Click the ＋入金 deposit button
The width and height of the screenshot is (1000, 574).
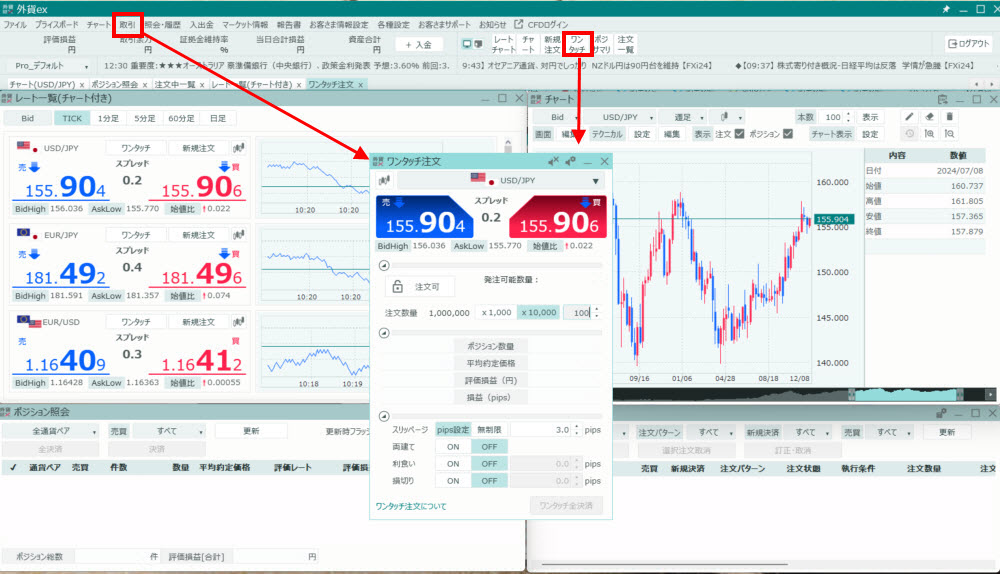pyautogui.click(x=419, y=44)
